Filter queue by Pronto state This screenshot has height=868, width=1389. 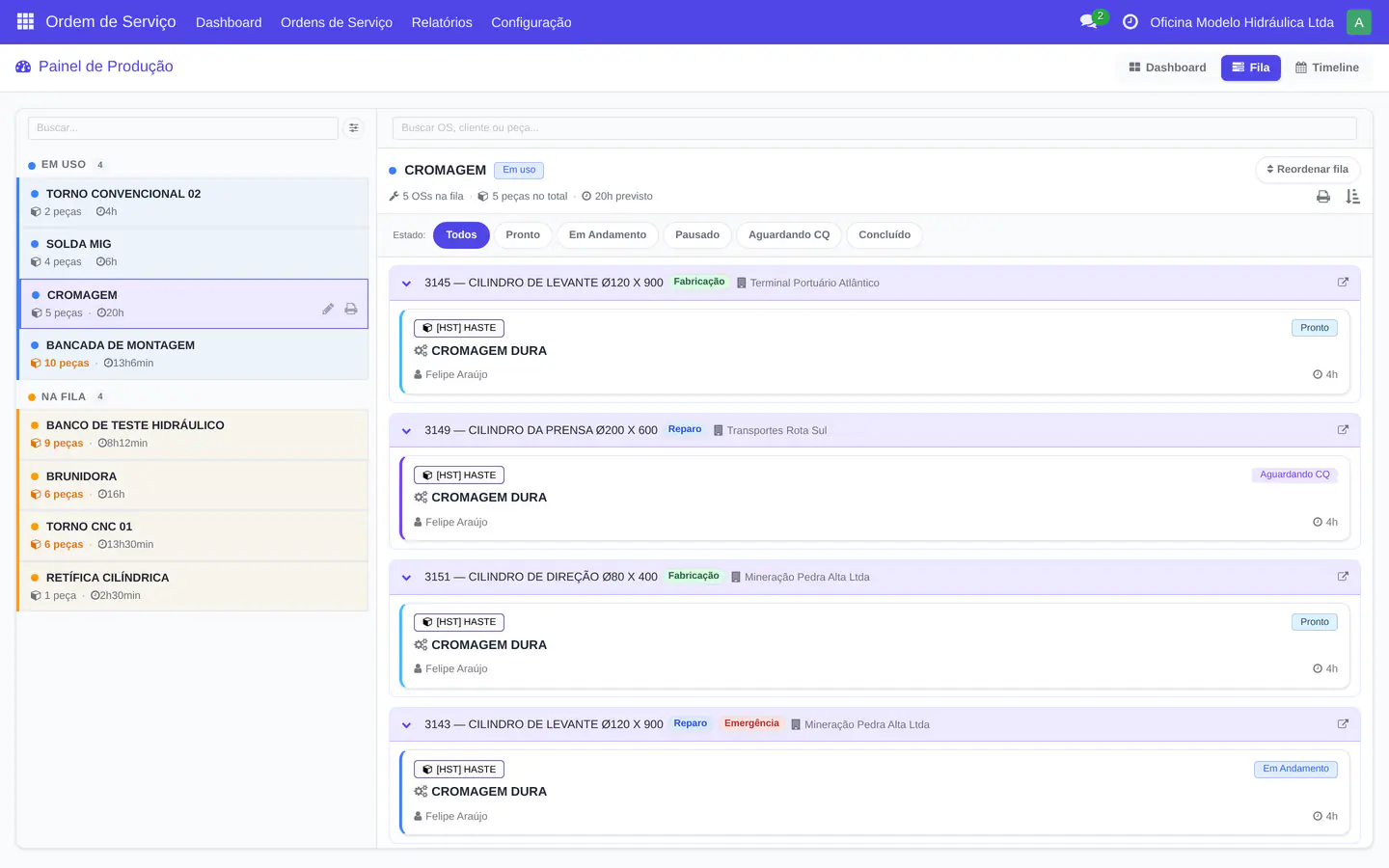(523, 235)
